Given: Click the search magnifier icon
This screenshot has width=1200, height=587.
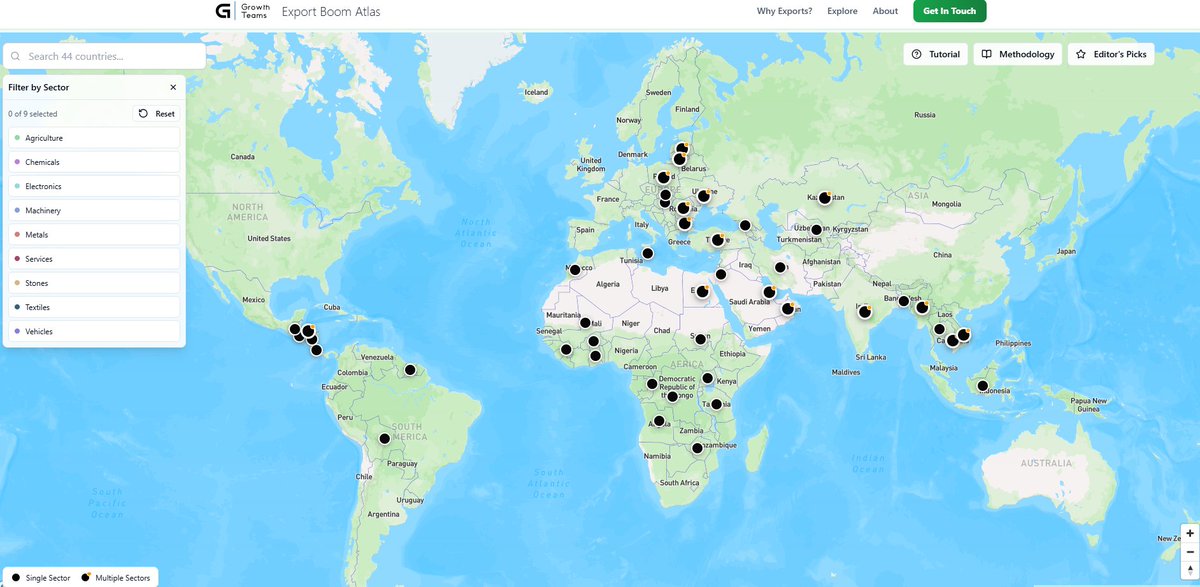Looking at the screenshot, I should pyautogui.click(x=16, y=56).
